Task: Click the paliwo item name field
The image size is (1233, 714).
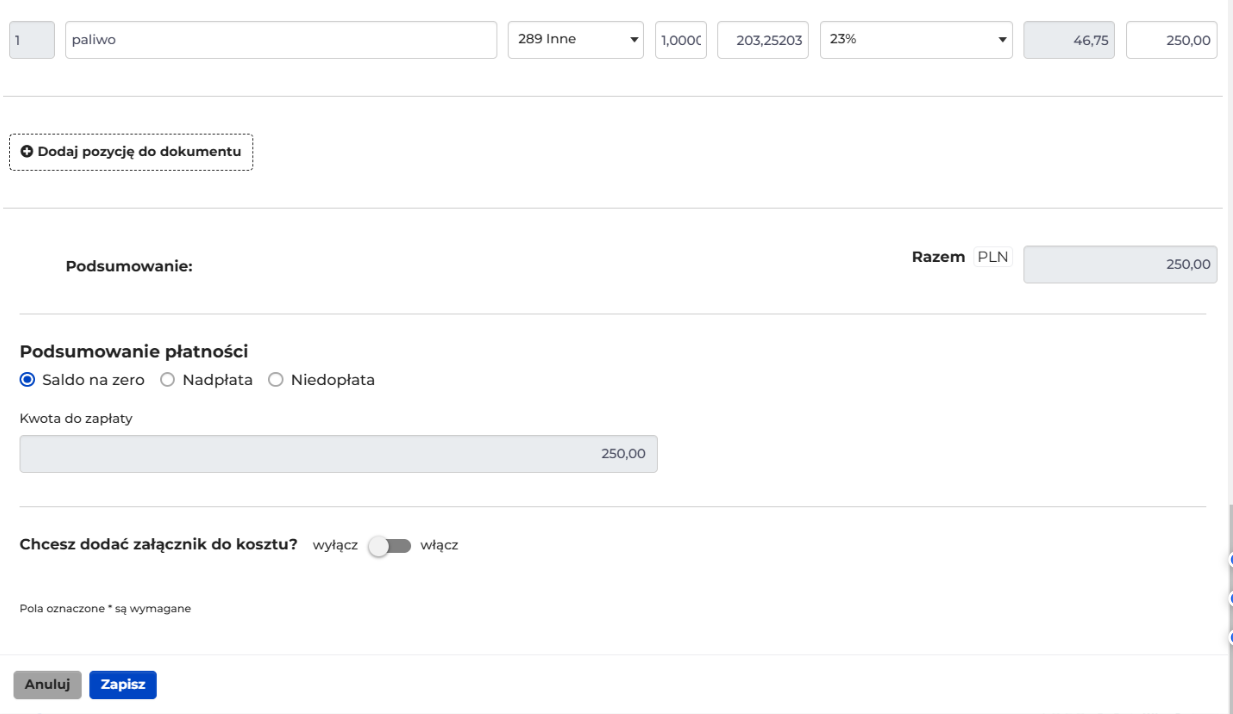Action: coord(281,40)
